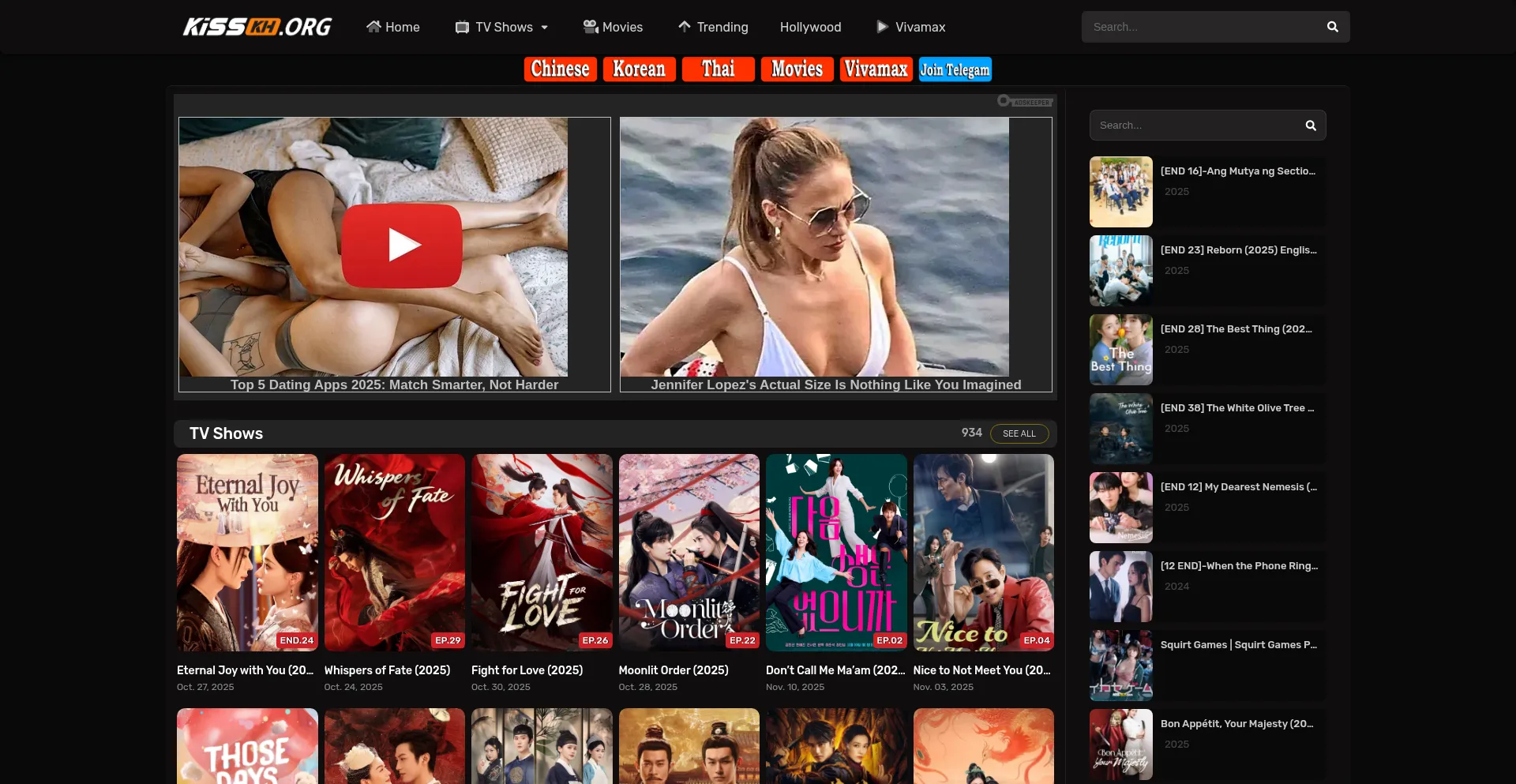Click SEE ALL in TV Shows section

point(1019,433)
